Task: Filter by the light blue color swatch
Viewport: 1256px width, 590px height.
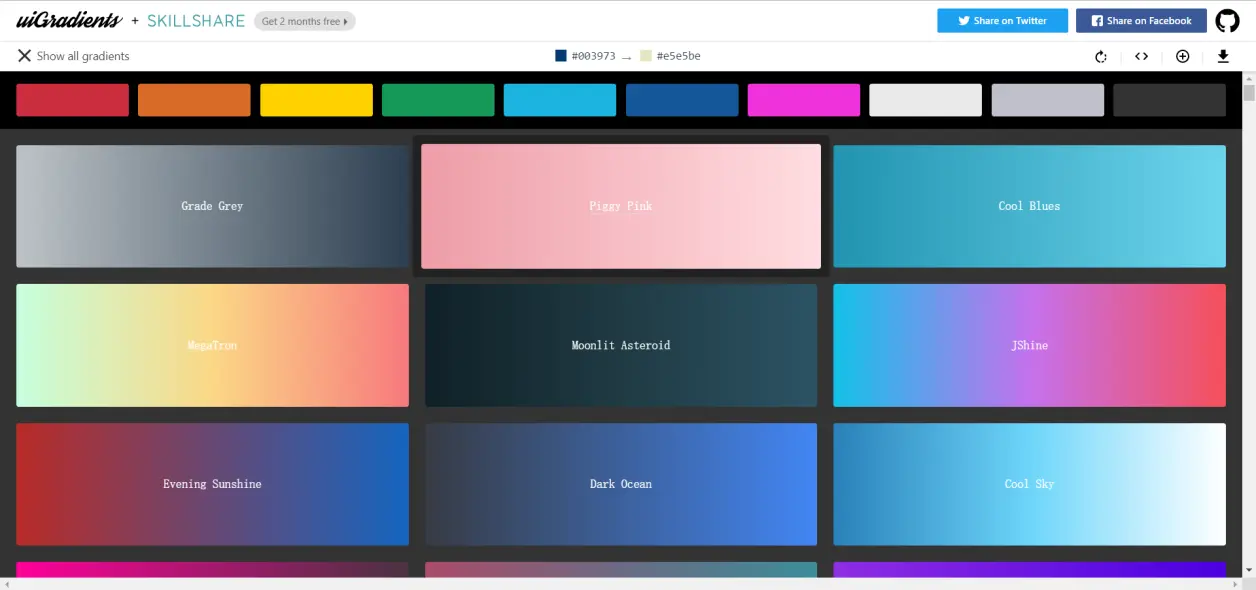Action: pos(560,100)
